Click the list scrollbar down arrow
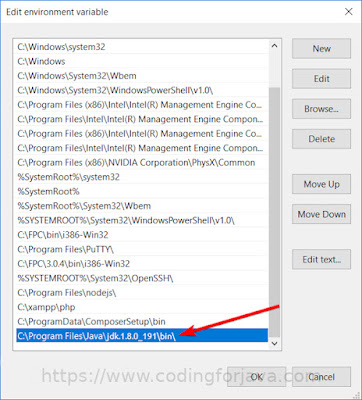362x400 pixels. [274, 343]
